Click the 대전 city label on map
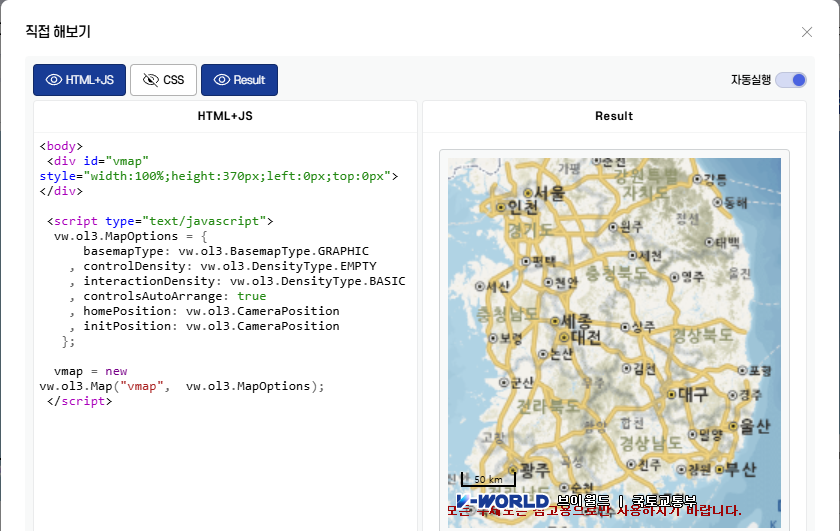The image size is (840, 531). coord(586,337)
